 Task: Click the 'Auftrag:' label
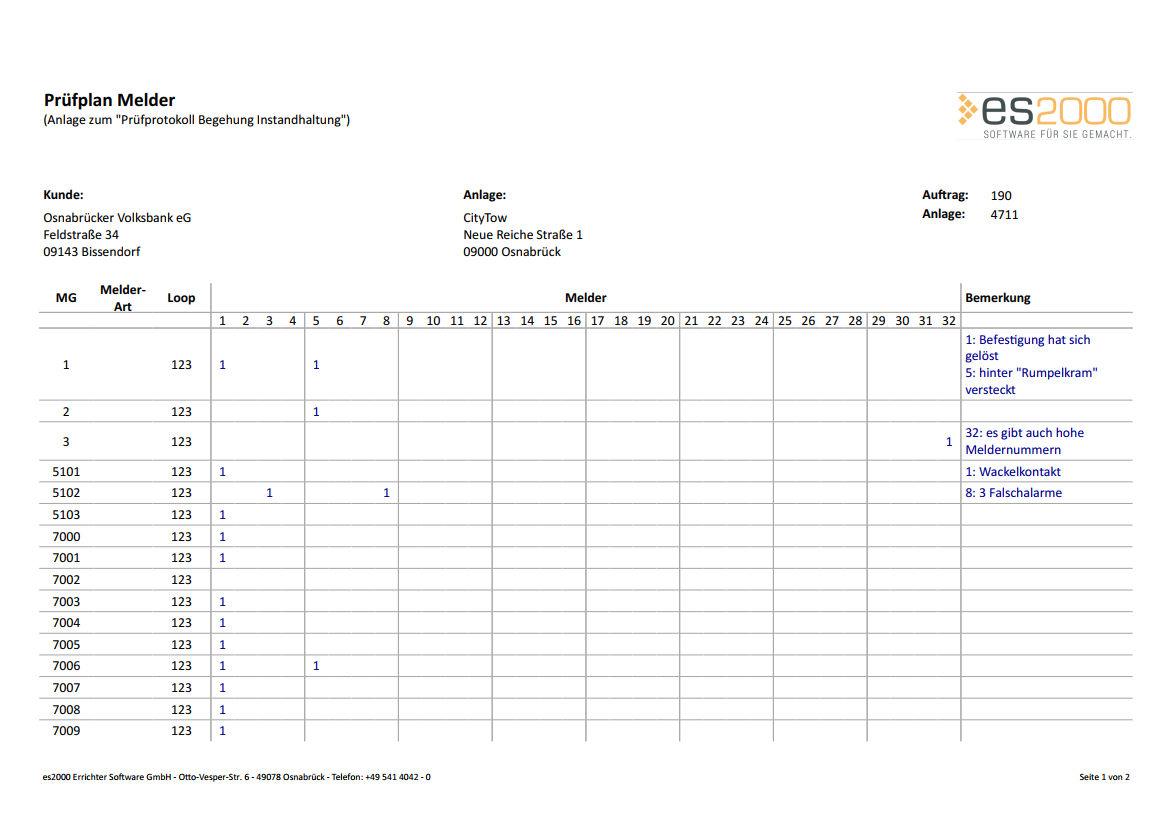click(945, 195)
